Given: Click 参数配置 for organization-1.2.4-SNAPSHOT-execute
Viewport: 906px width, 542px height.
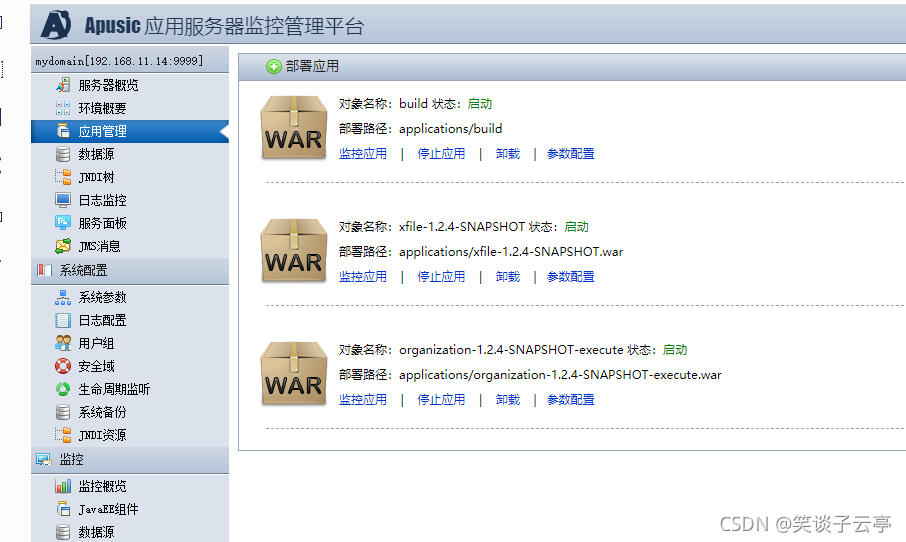Looking at the screenshot, I should pyautogui.click(x=571, y=400).
